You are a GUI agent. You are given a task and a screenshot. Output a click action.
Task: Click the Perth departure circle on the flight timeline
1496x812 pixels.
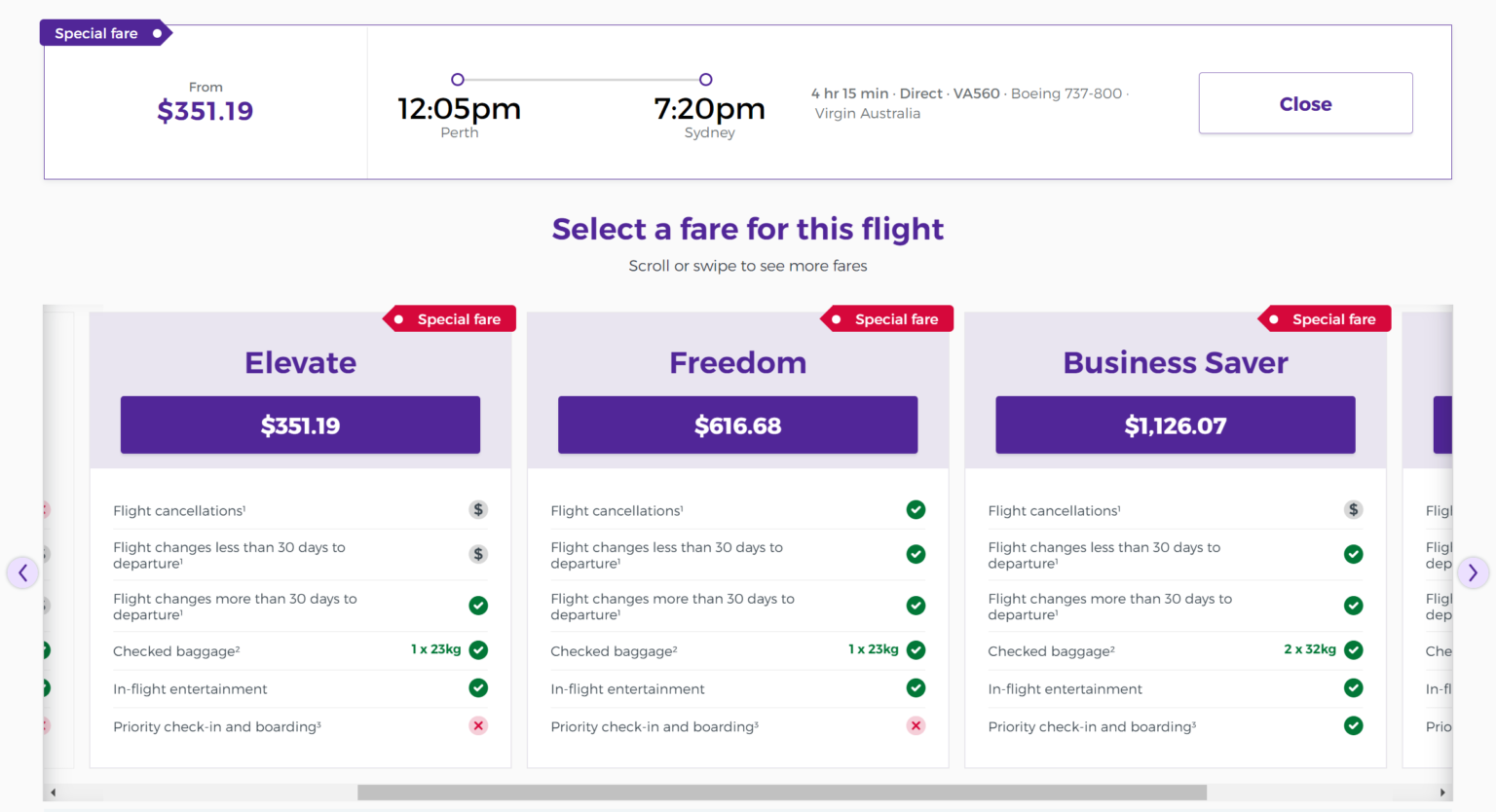[458, 79]
